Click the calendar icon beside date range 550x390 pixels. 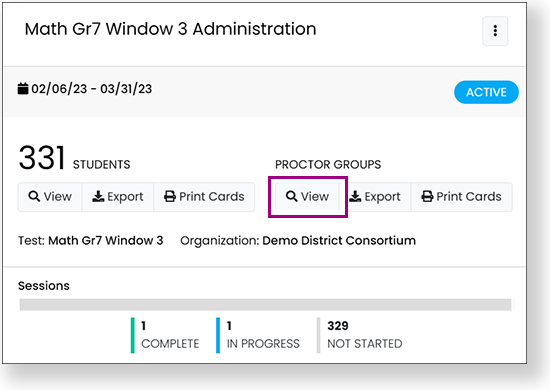(x=23, y=89)
